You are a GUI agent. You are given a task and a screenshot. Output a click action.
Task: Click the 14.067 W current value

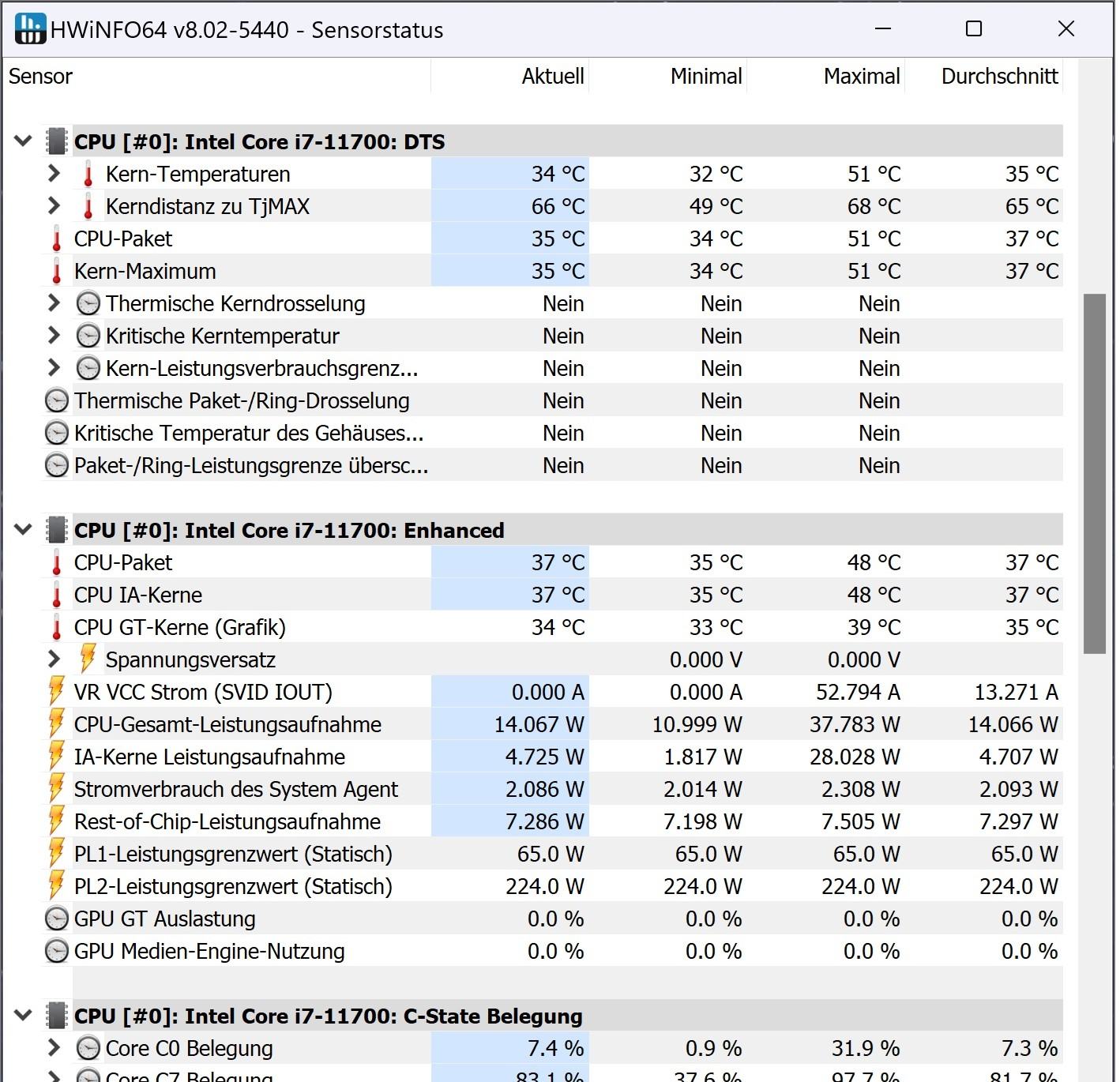pos(539,724)
